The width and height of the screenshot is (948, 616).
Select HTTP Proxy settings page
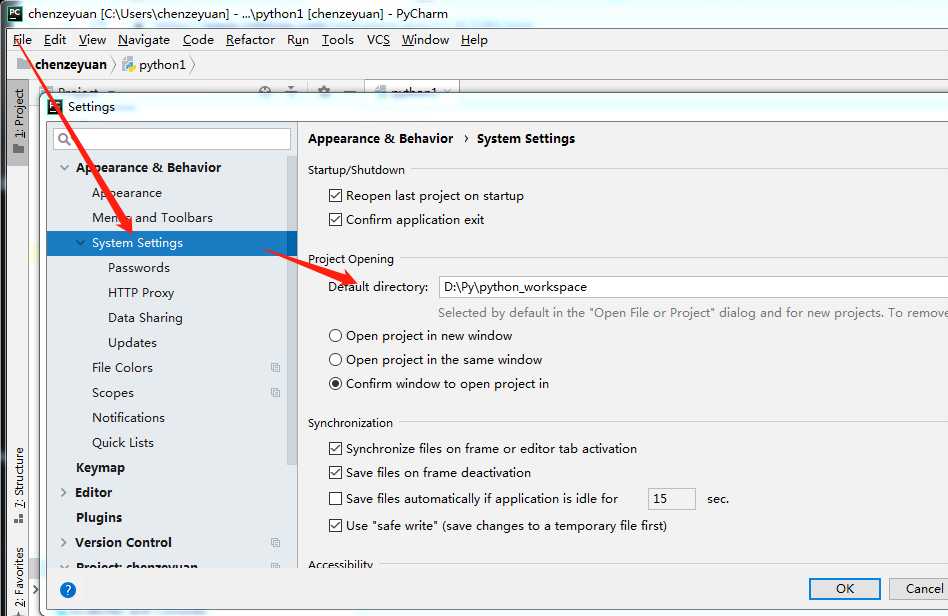[141, 293]
